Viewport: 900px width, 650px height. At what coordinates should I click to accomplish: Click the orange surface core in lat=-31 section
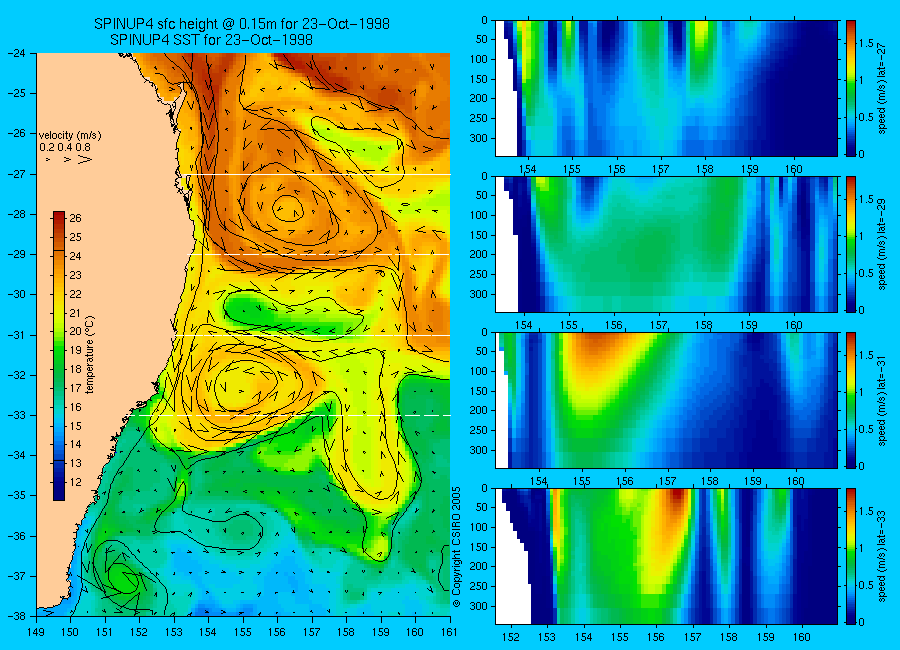click(599, 341)
